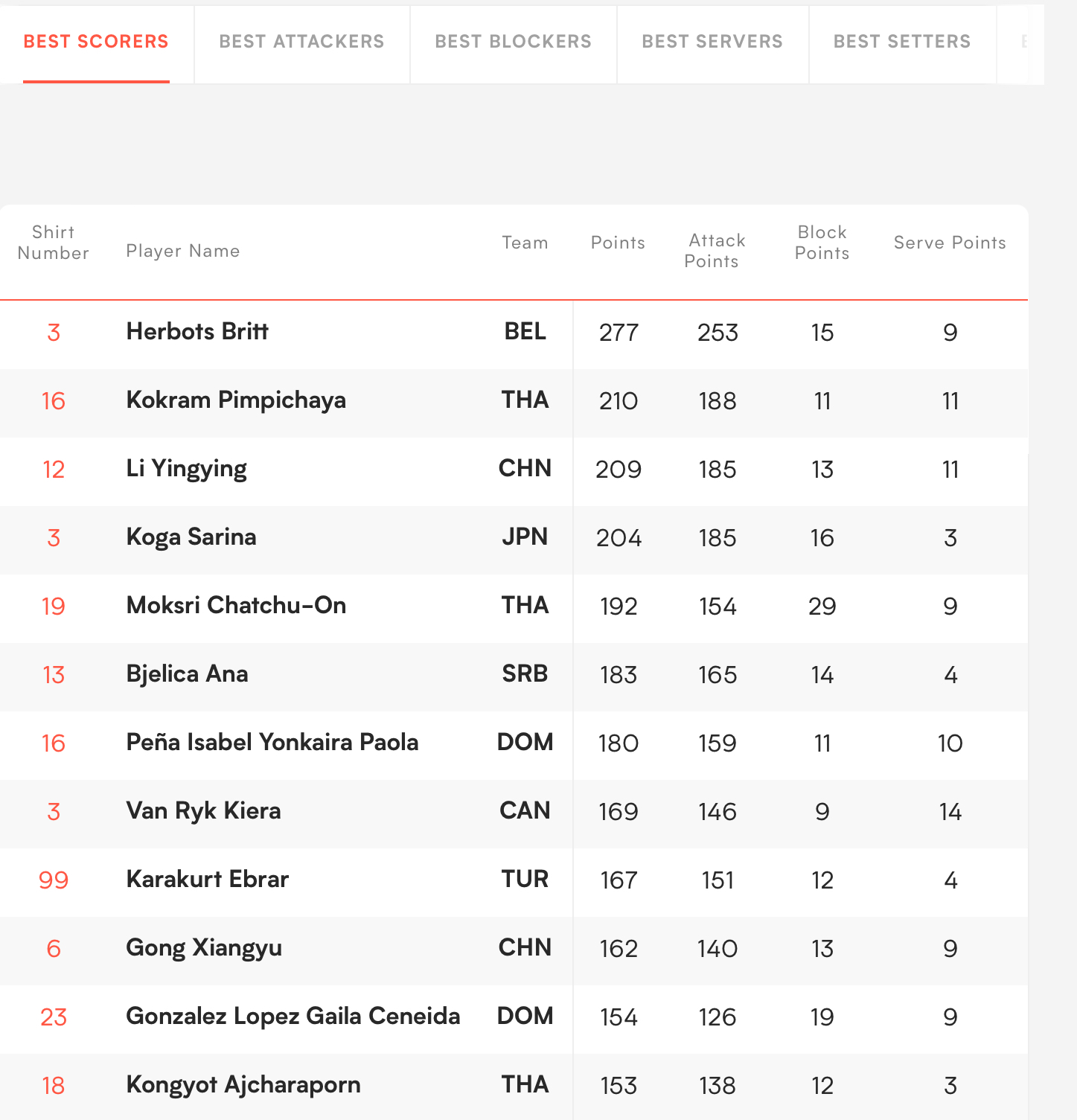The width and height of the screenshot is (1077, 1120).
Task: Select Gonzalez Lopez Gaila Ceneida row
Action: (514, 1017)
